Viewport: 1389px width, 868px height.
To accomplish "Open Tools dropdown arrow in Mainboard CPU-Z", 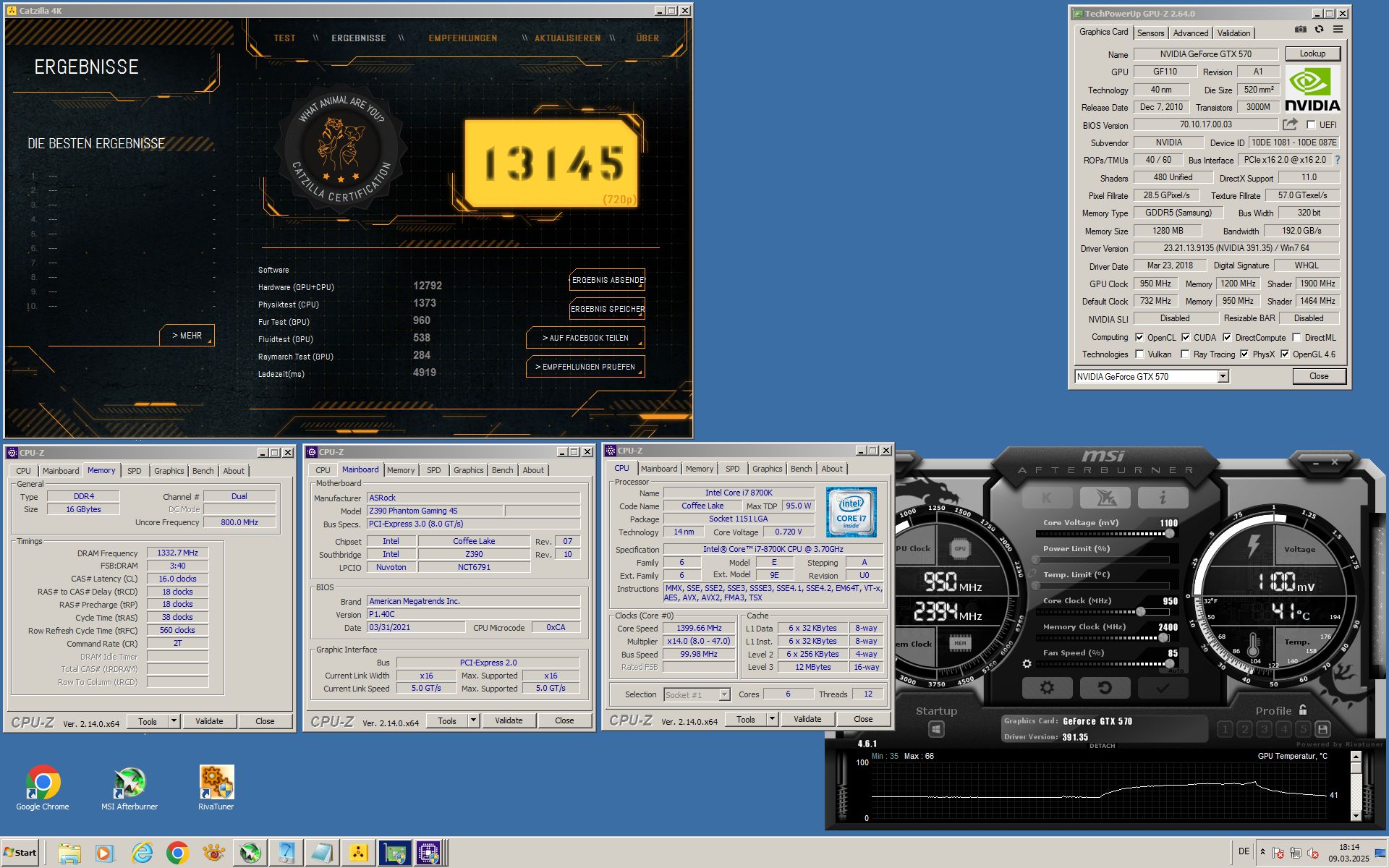I will click(x=473, y=720).
